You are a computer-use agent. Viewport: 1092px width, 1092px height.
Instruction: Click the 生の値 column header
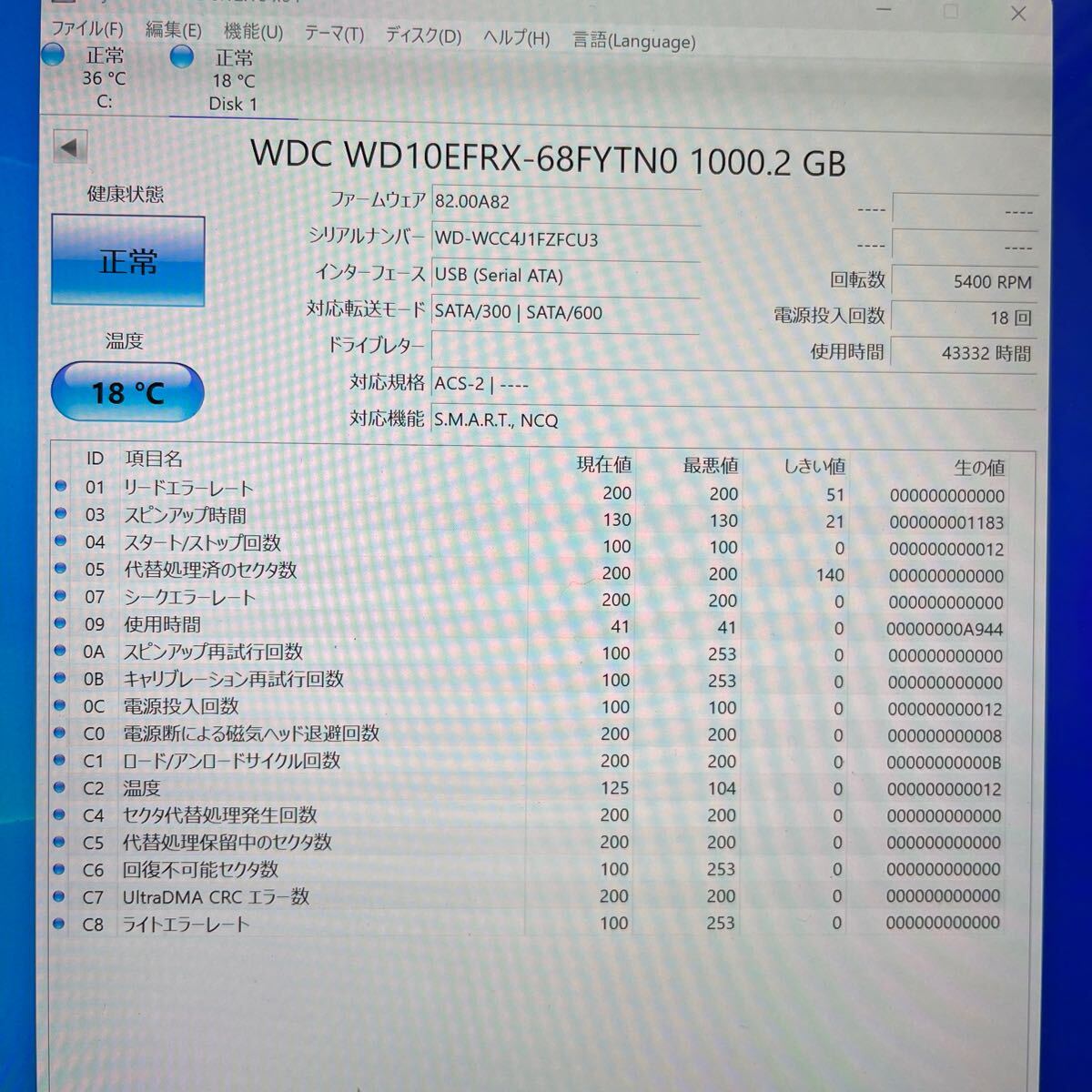pyautogui.click(x=979, y=468)
